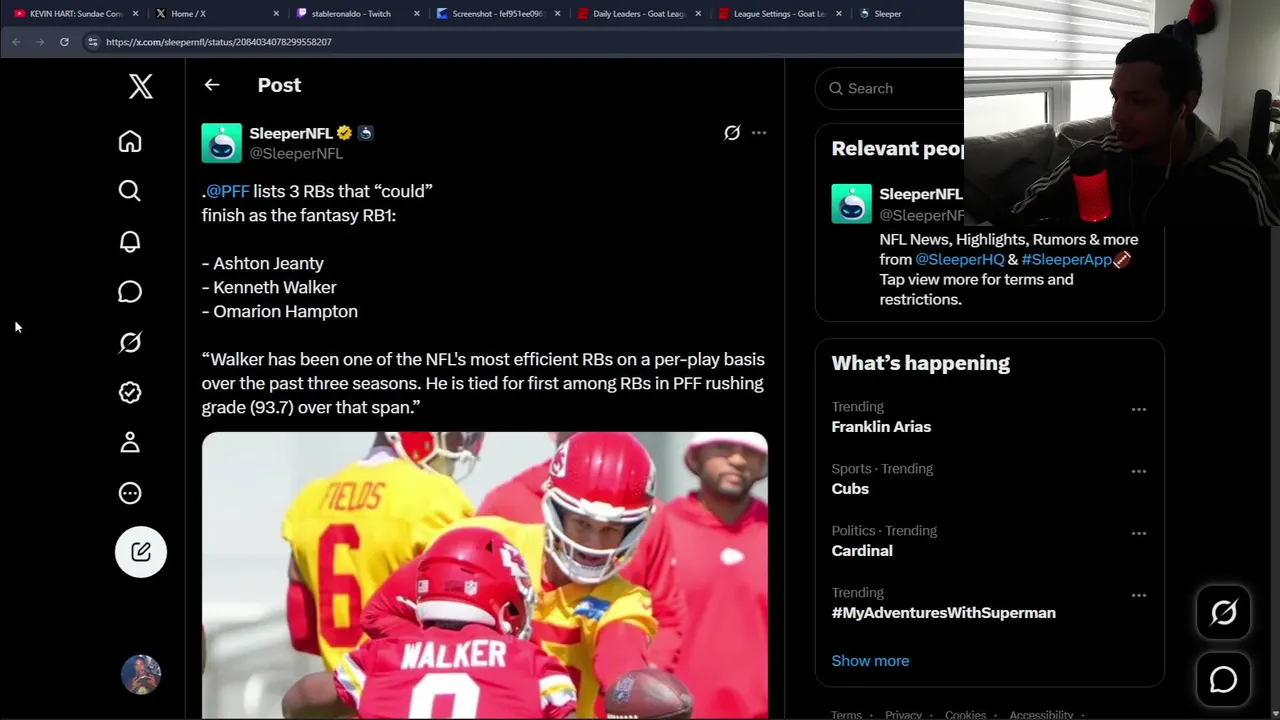Open the @SleeperHQ mention link
1280x720 pixels.
960,259
